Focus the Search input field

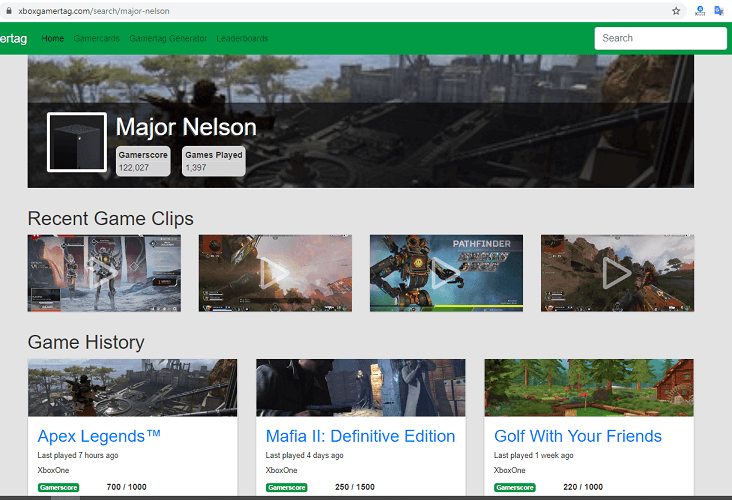[661, 38]
